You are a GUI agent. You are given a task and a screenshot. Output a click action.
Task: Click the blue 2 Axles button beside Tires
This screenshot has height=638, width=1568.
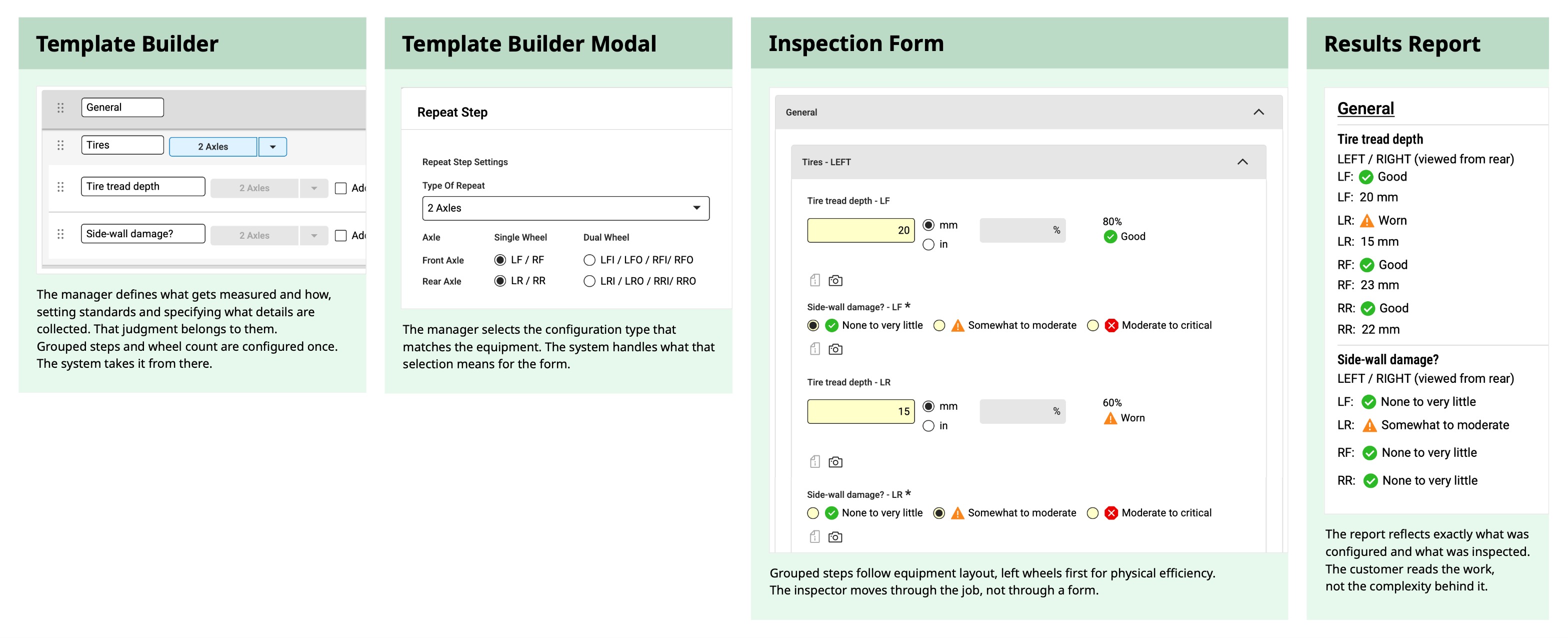213,147
